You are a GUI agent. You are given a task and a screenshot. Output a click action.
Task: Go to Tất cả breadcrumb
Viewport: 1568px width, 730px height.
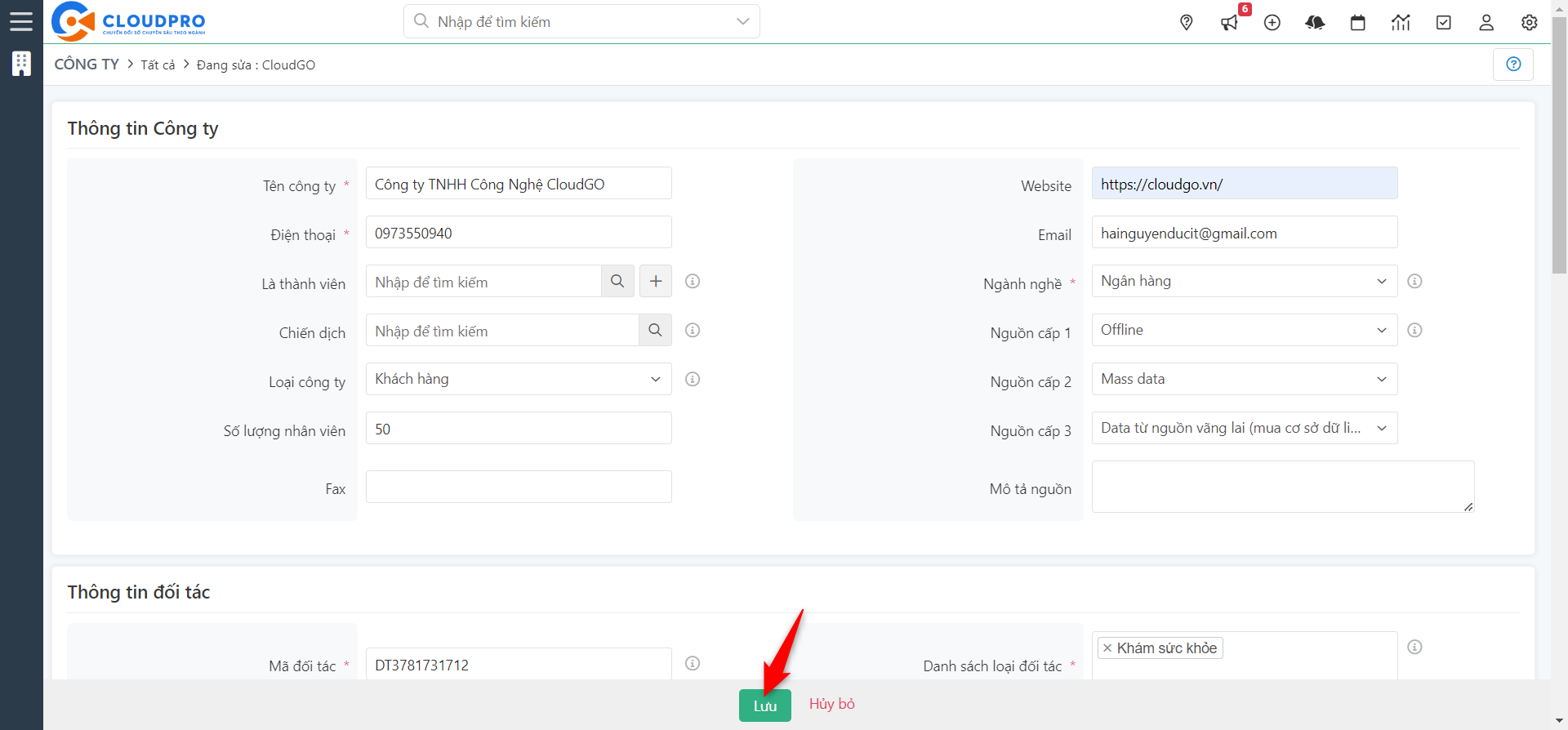pos(158,65)
